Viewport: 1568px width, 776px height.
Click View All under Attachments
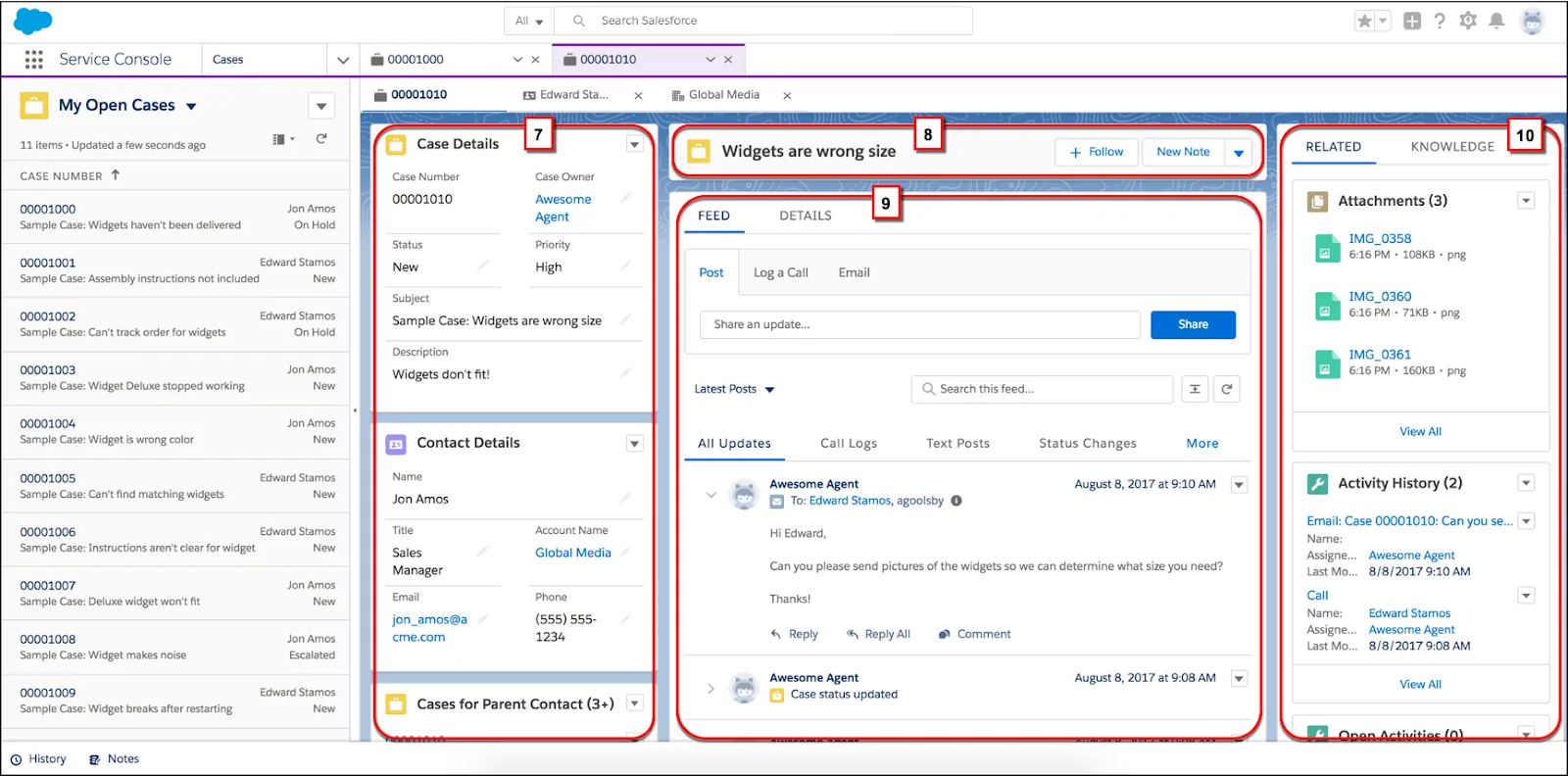pos(1420,432)
